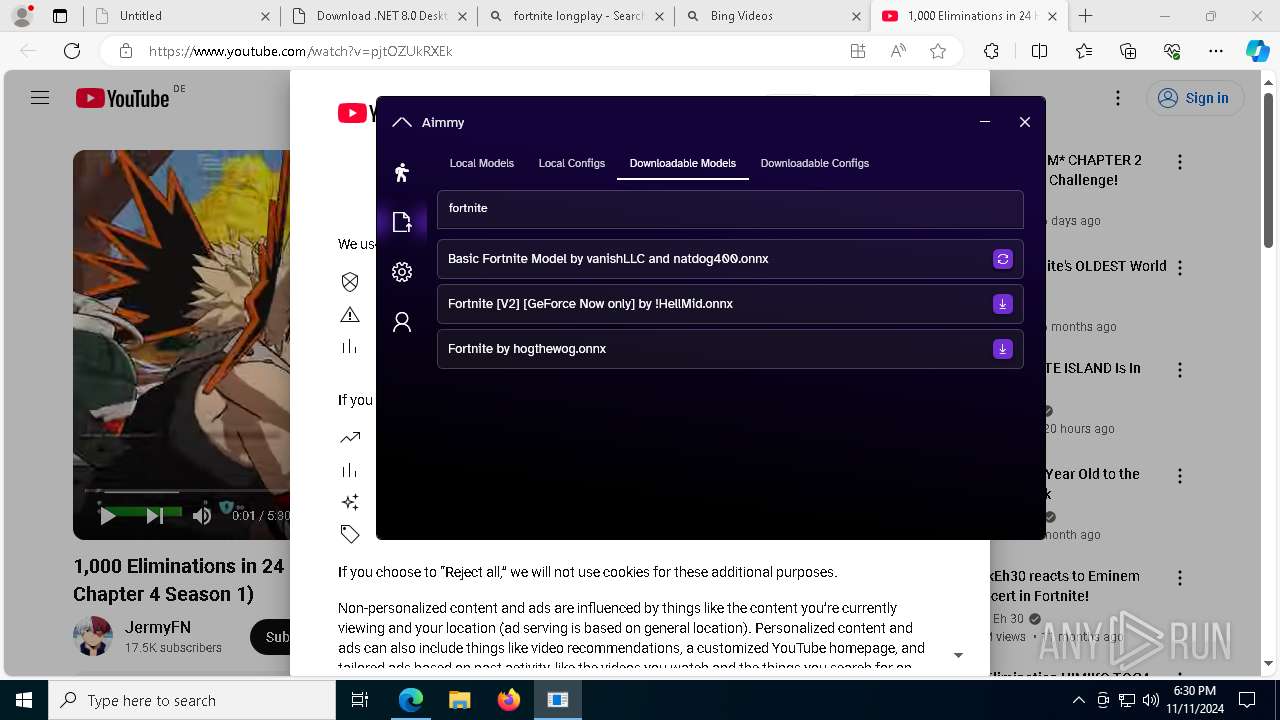Image resolution: width=1280 pixels, height=720 pixels.
Task: Open Edge collections icon
Action: pos(1128,51)
